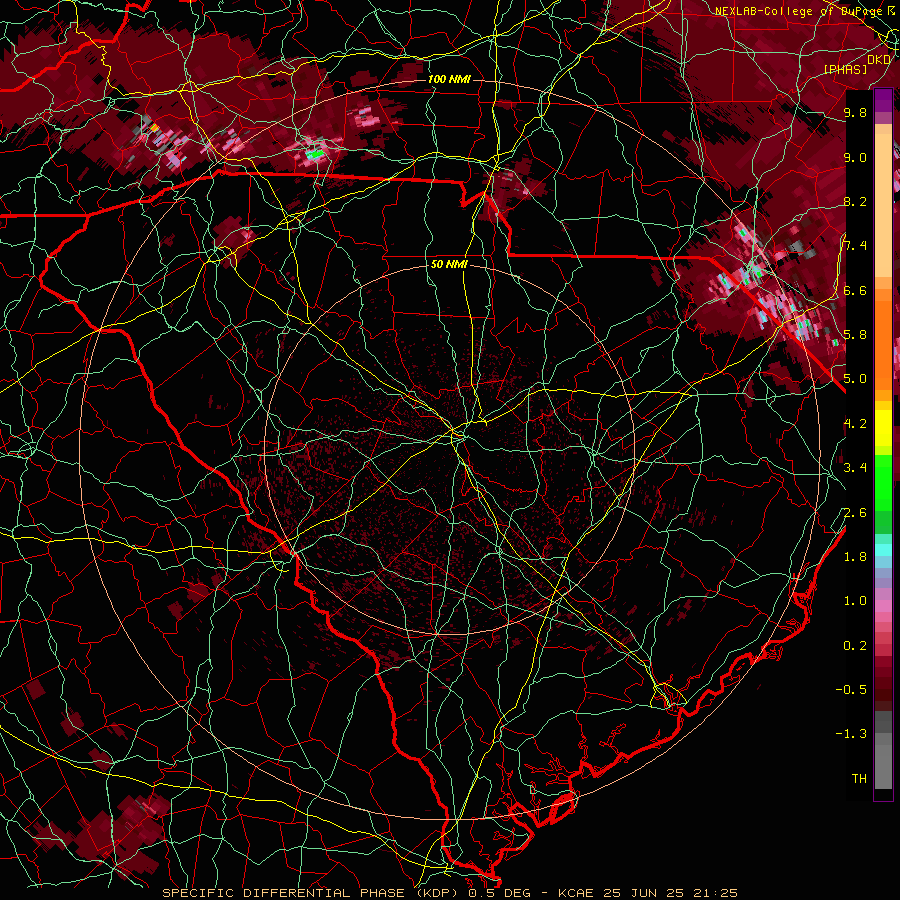Click the 2.6 value on the scale
The image size is (900, 900).
click(855, 513)
